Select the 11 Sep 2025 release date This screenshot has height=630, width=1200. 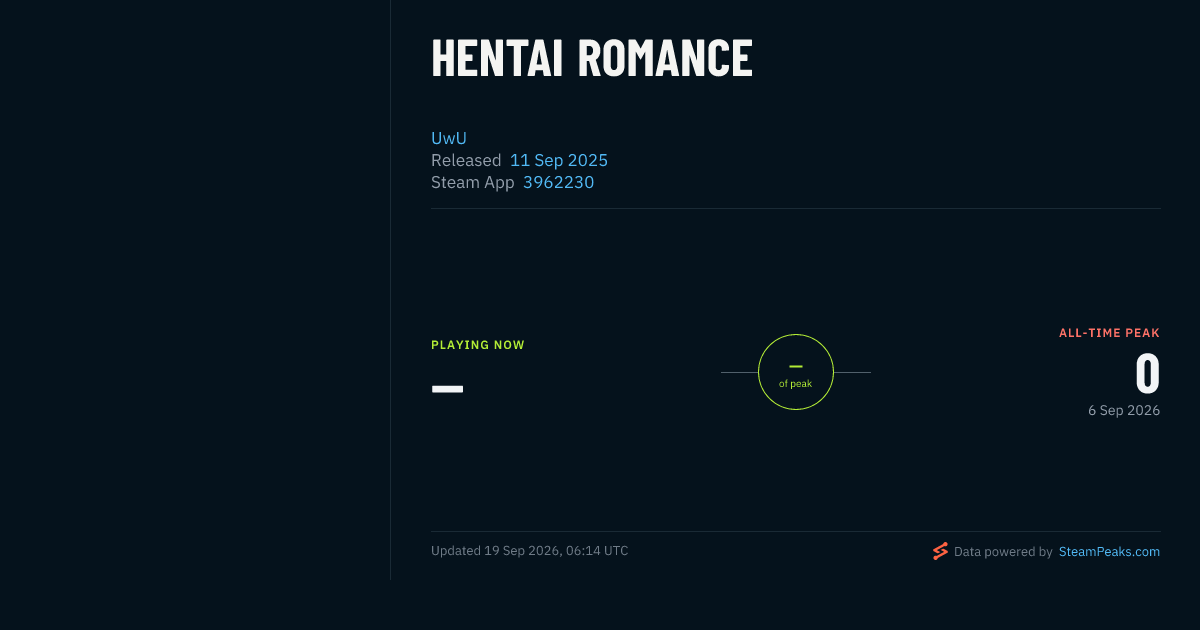click(559, 160)
